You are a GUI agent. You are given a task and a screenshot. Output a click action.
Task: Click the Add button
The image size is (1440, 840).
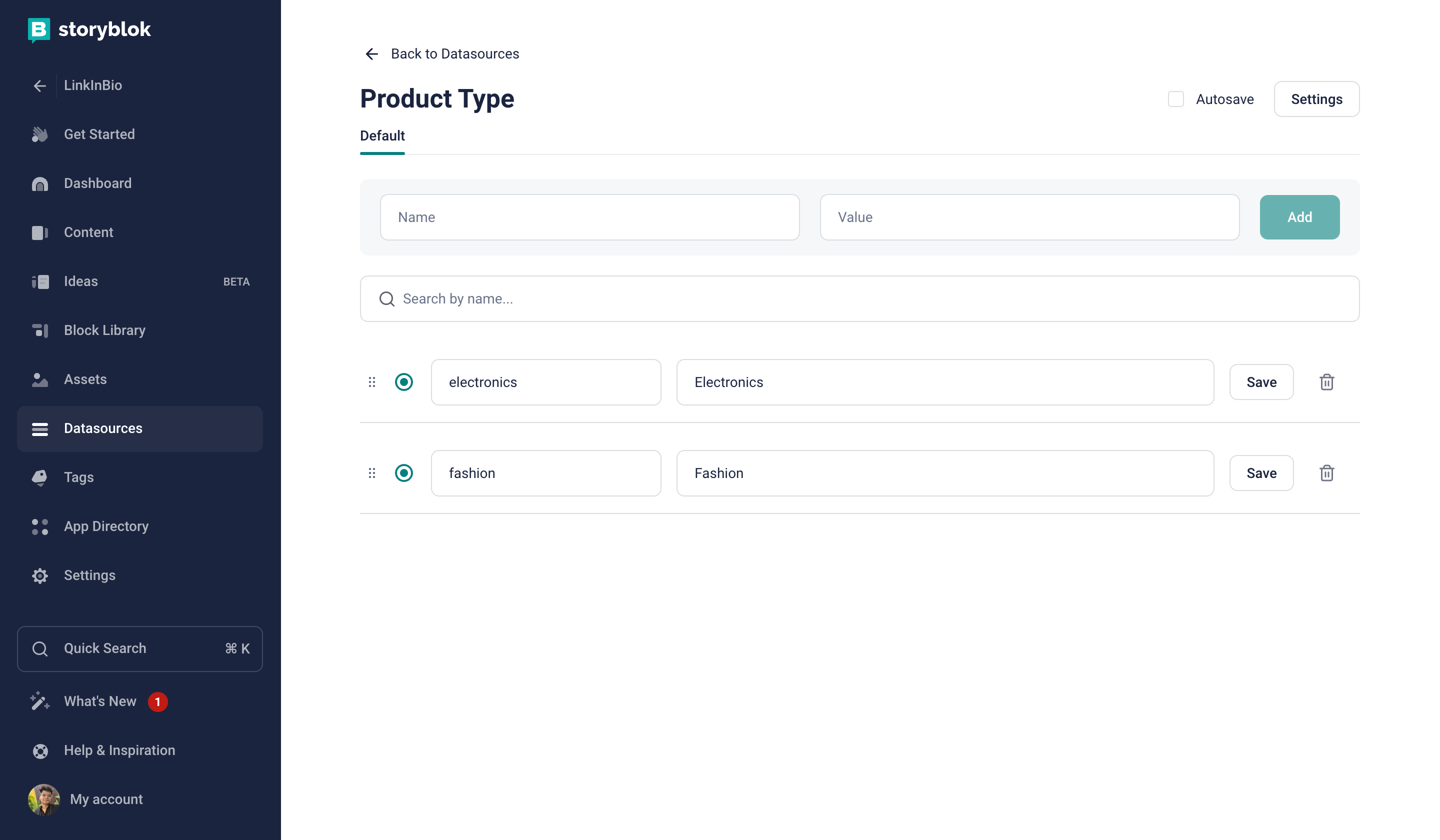1299,217
